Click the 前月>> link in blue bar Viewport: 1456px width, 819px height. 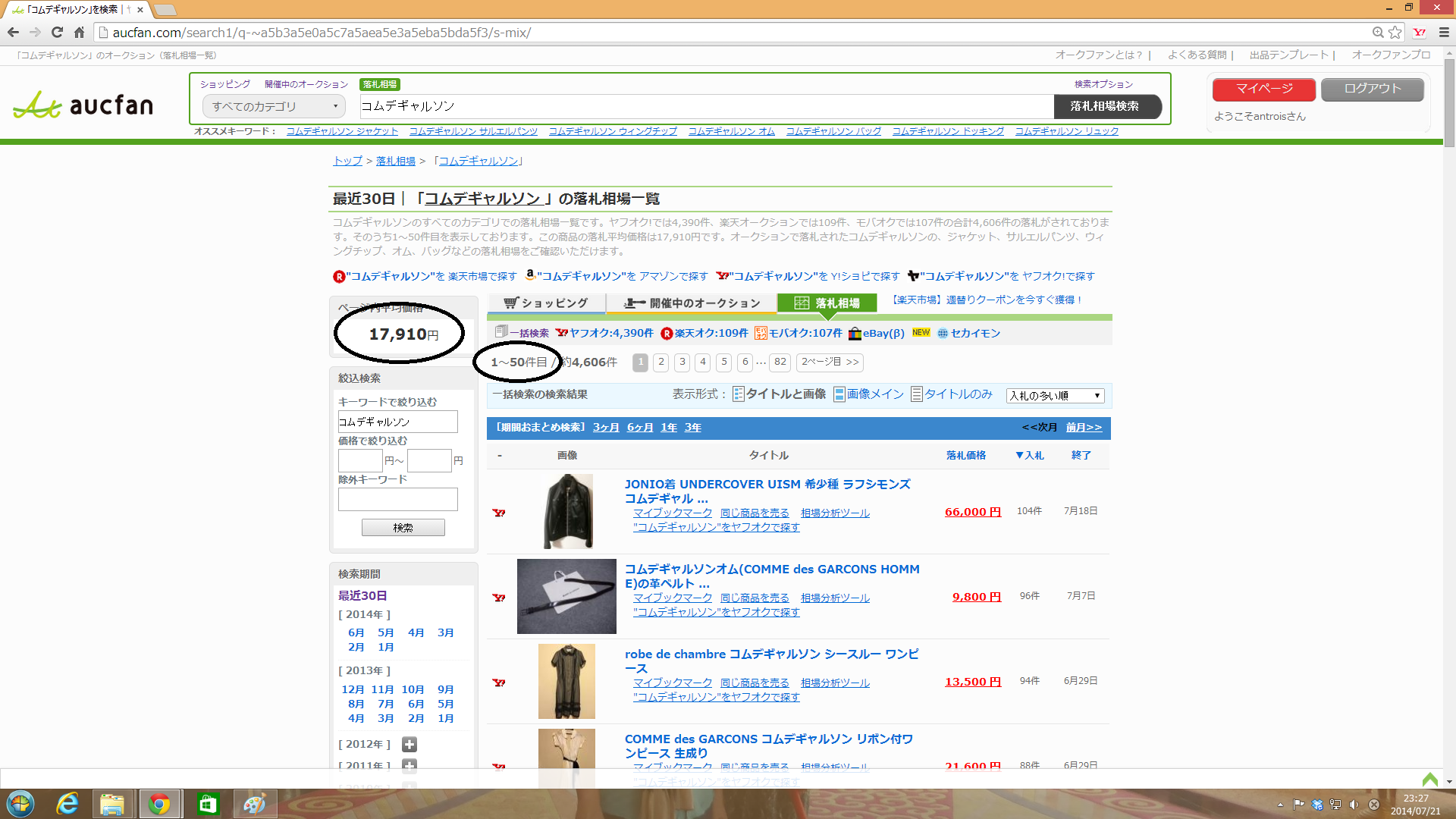coord(1084,427)
